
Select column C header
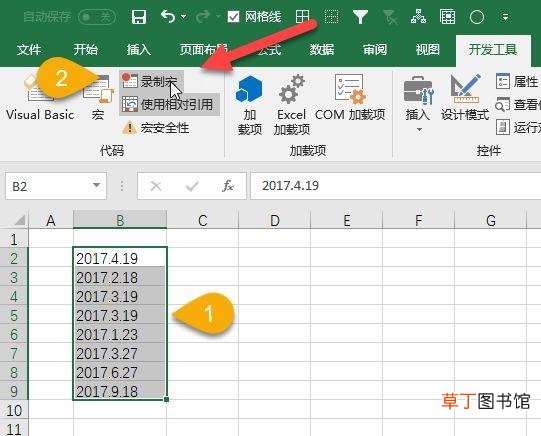(x=203, y=220)
